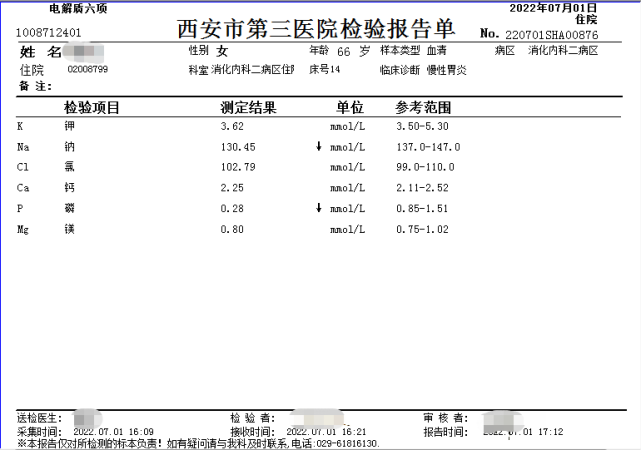Select the calcium result 2.25
Viewport: 641px width, 450px height.
[232, 188]
